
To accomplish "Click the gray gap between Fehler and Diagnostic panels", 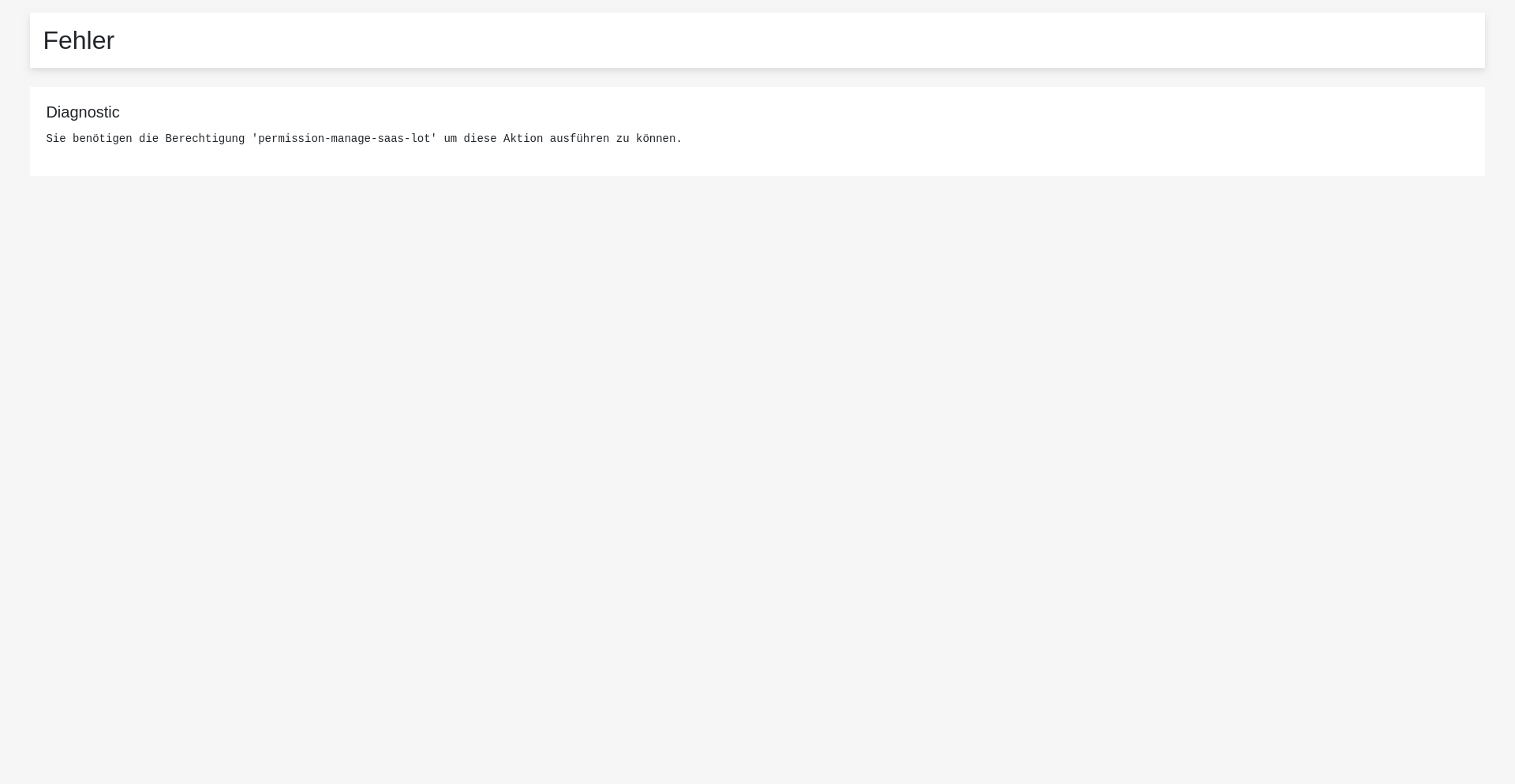I will pyautogui.click(x=757, y=77).
